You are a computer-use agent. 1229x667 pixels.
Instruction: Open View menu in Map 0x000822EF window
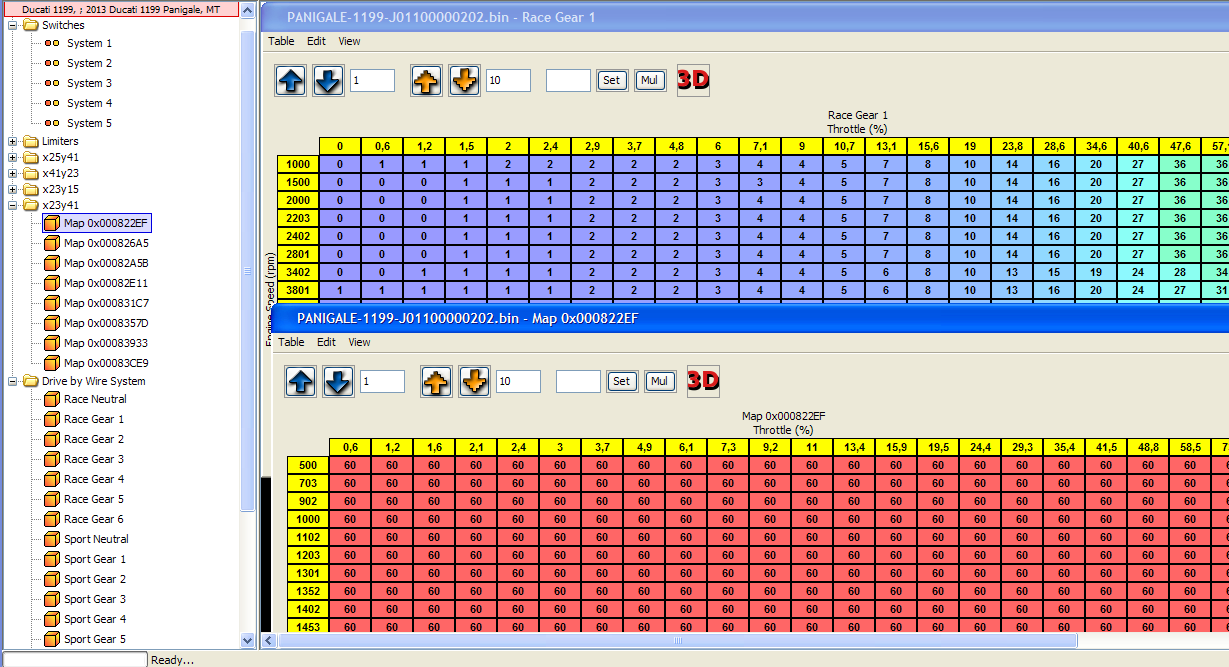[x=359, y=342]
